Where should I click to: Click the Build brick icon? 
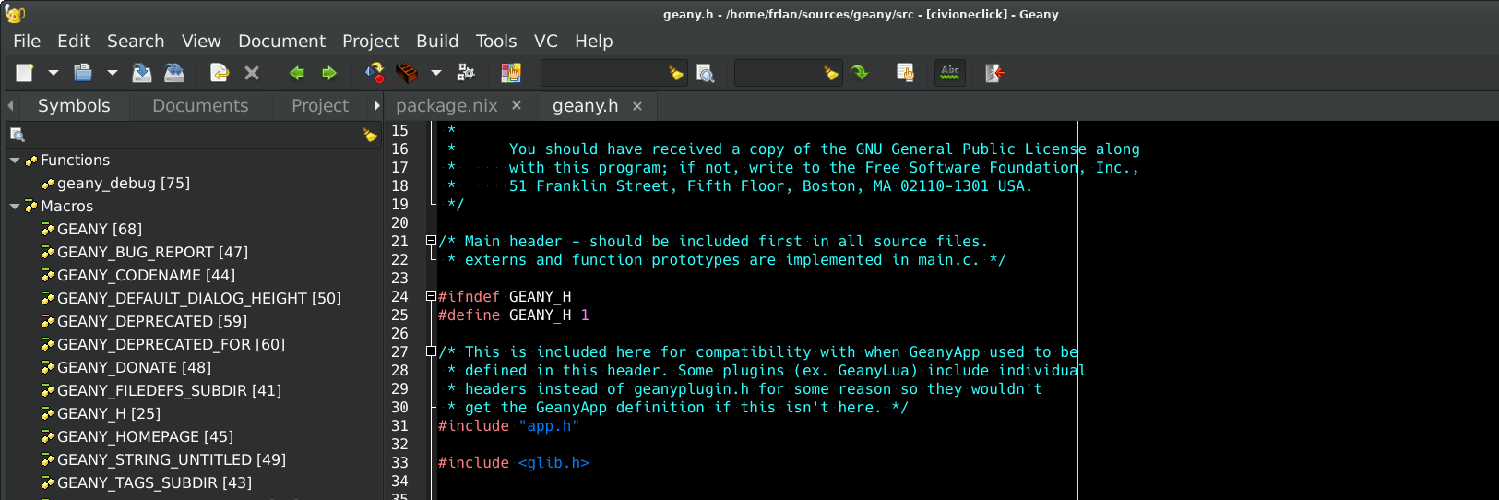[406, 73]
